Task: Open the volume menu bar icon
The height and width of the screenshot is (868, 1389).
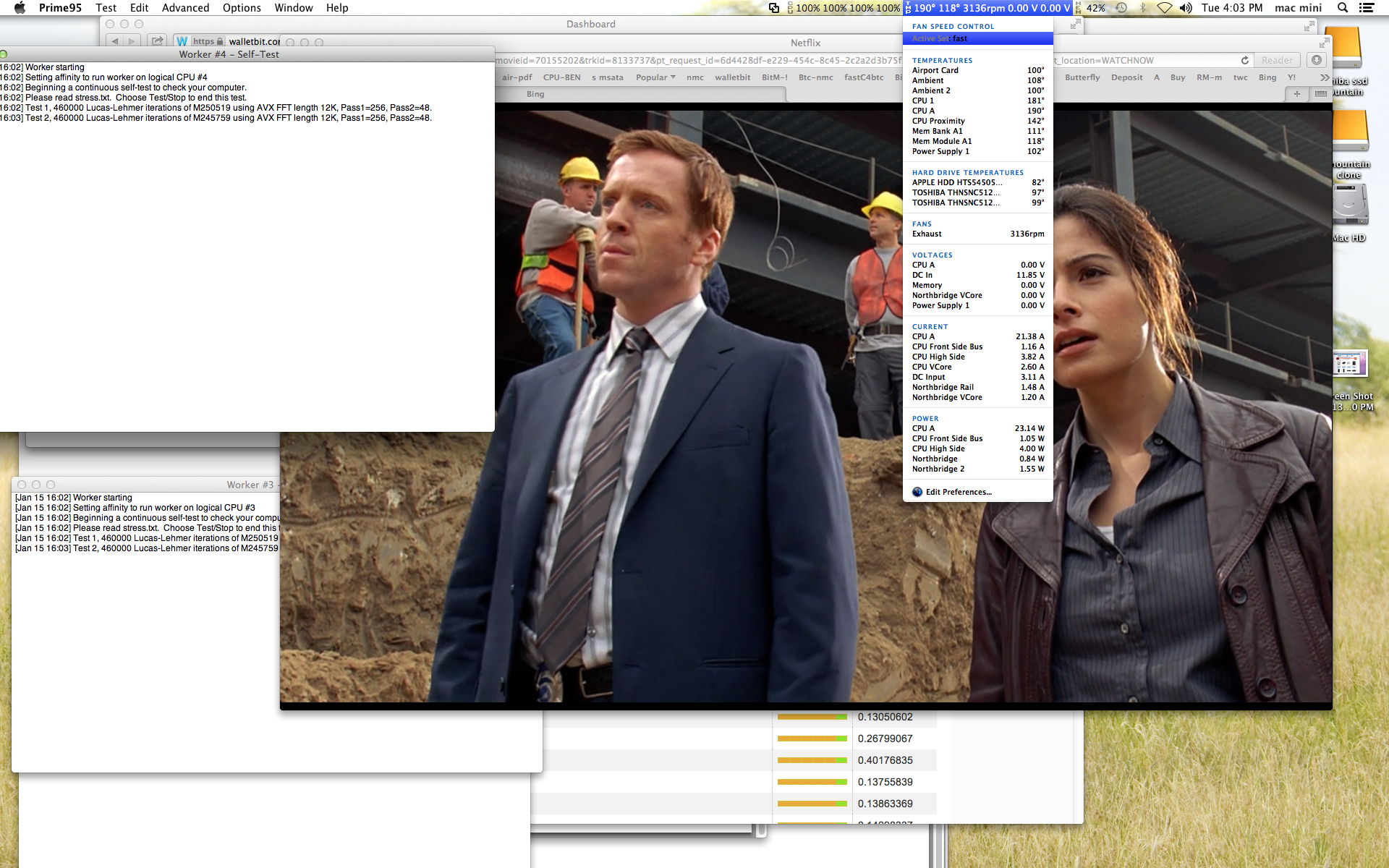Action: click(x=1186, y=8)
